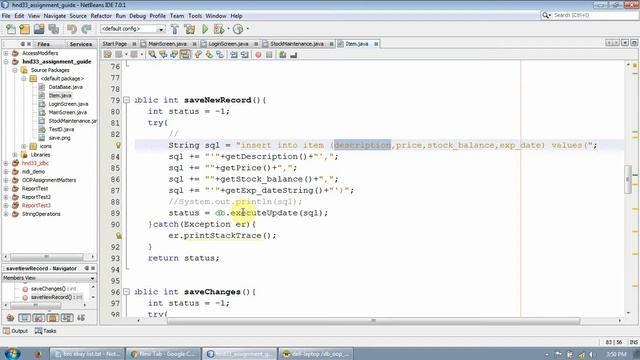Viewport: 640px width, 360px height.
Task: Toggle Bookmark from the editor toolbar
Action: pos(220,55)
